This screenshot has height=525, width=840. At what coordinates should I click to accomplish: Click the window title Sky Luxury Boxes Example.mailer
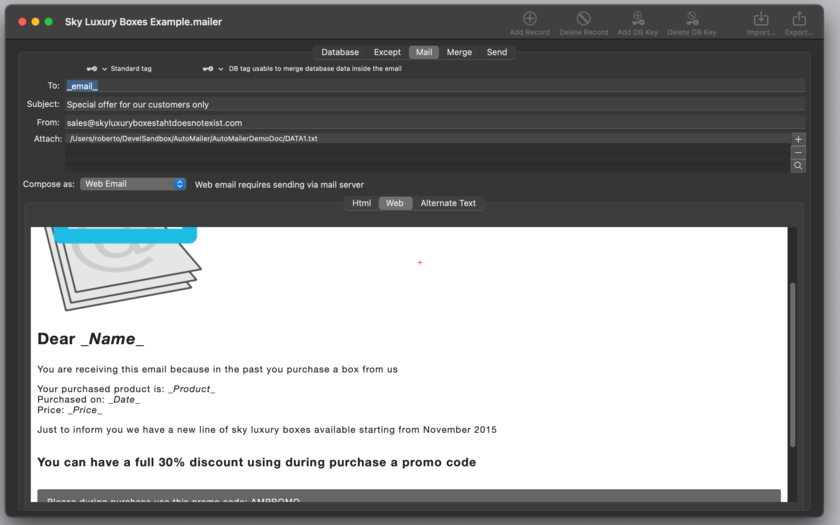[x=143, y=22]
